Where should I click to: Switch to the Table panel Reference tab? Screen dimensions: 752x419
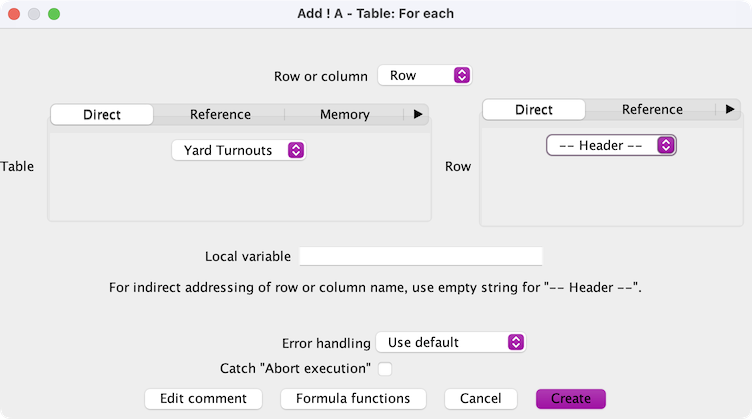point(220,115)
